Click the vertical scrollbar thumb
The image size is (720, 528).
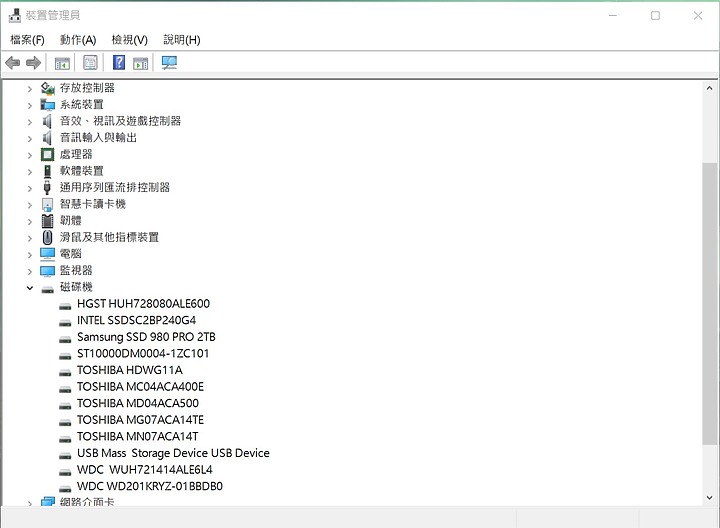709,303
